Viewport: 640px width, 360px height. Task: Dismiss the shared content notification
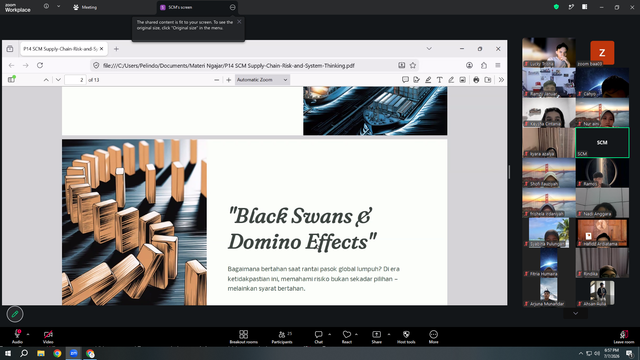[239, 22]
